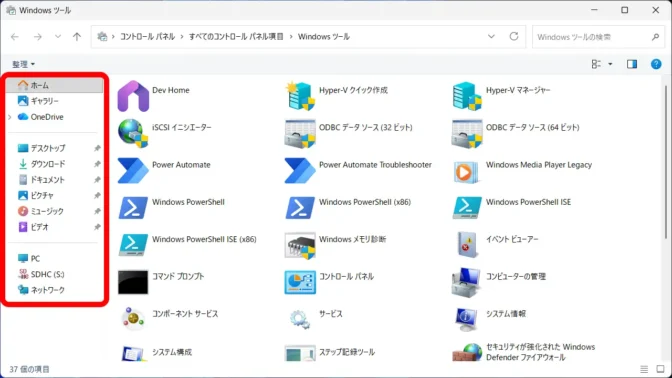Open iSCSI イニシエーター icon
The image size is (672, 378).
coord(133,133)
